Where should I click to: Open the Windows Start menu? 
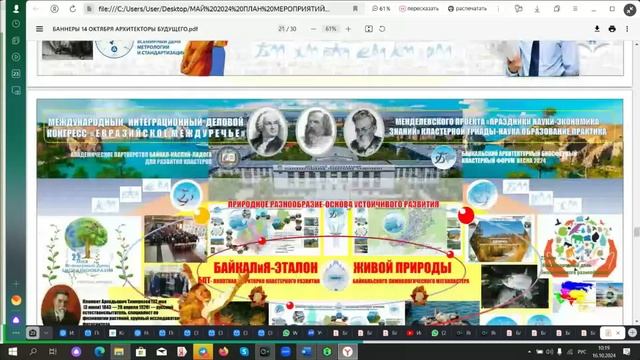pos(13,351)
